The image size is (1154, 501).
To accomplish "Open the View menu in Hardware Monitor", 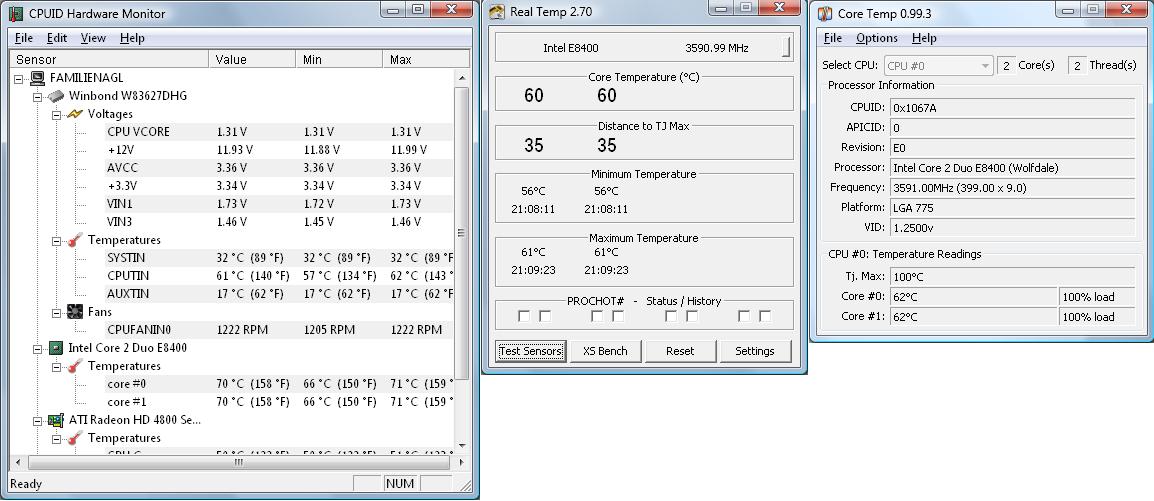I will [x=93, y=38].
